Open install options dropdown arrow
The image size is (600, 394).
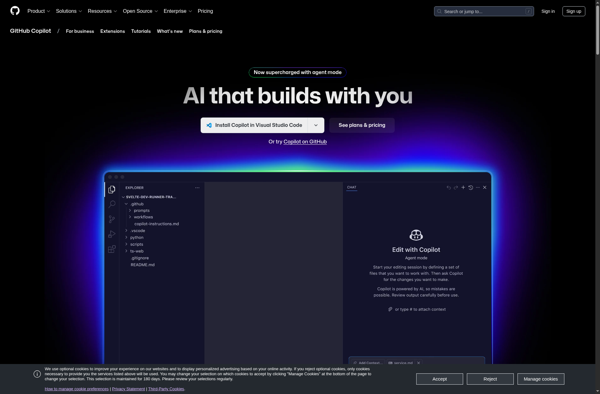coord(316,125)
